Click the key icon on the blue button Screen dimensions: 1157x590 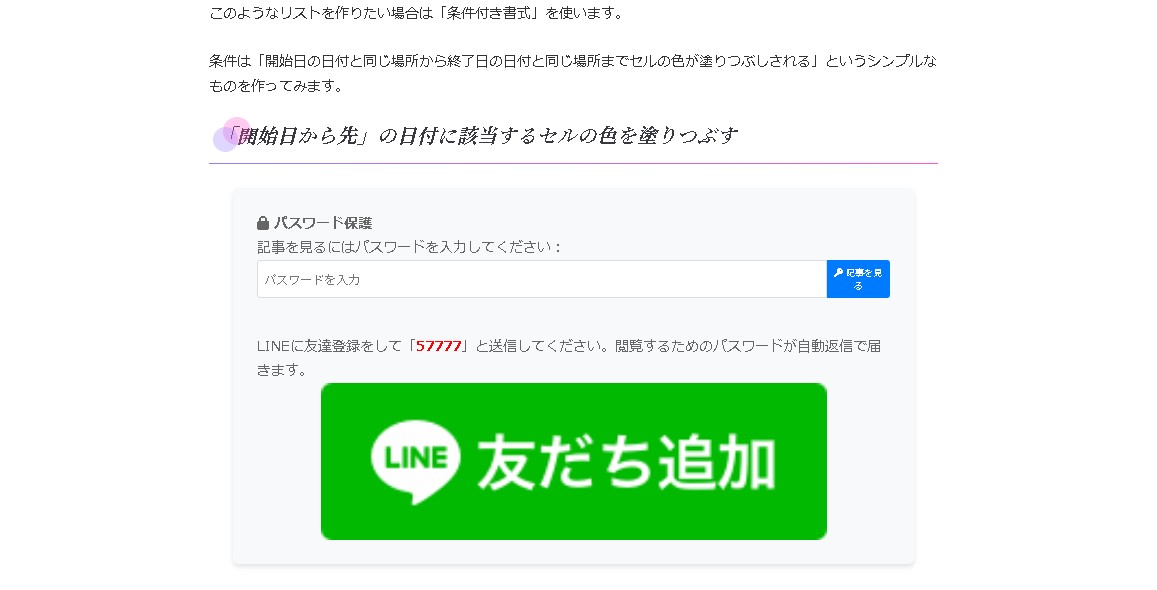(x=838, y=273)
